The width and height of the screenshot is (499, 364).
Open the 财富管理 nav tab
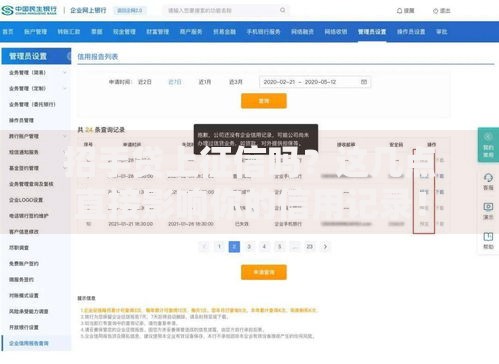(158, 32)
